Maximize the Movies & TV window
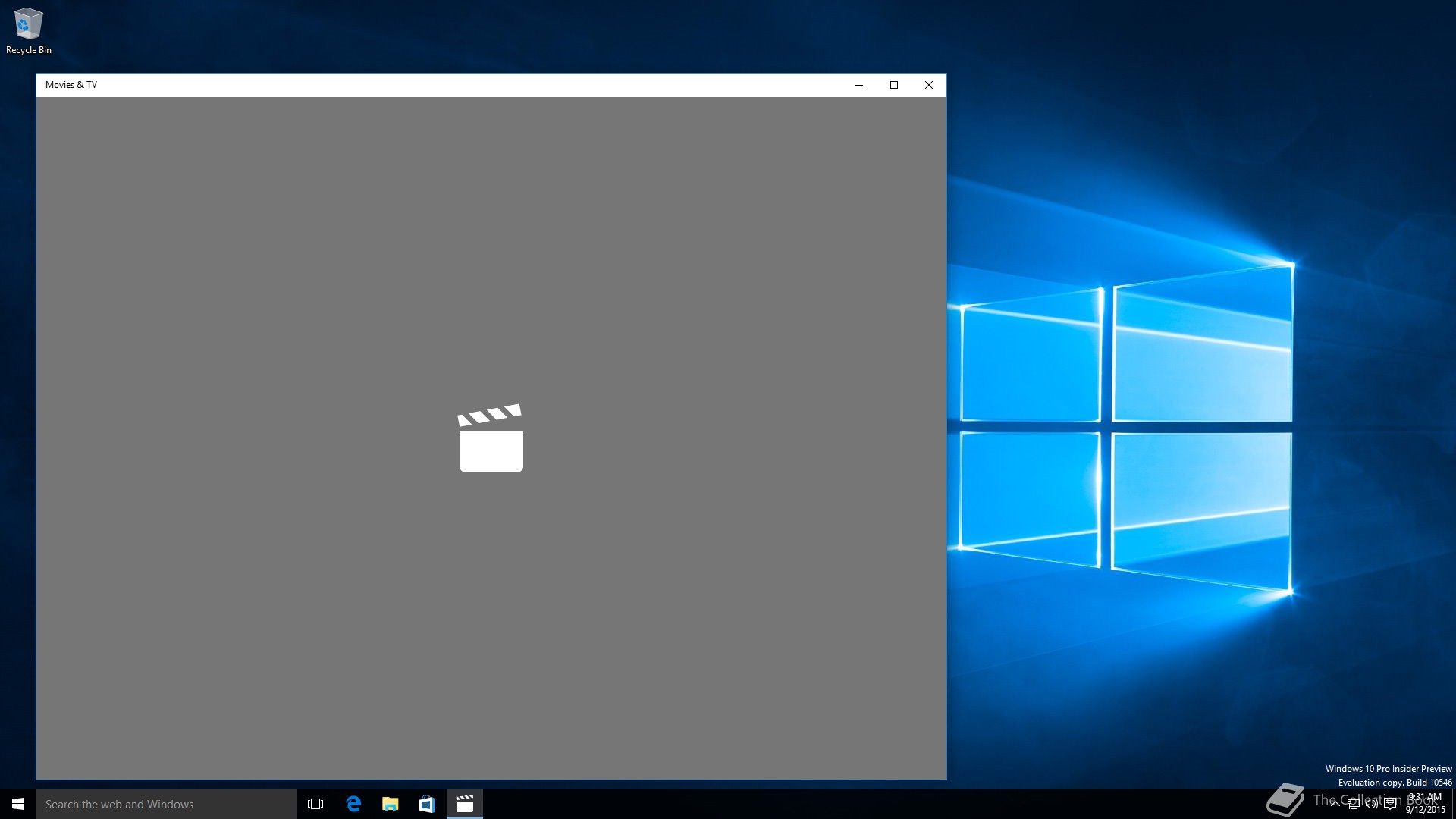 click(x=894, y=85)
